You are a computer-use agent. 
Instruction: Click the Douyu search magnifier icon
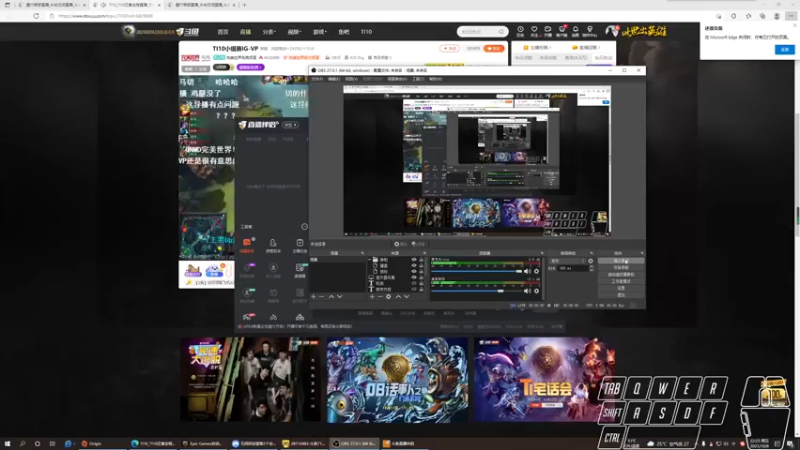[x=502, y=32]
